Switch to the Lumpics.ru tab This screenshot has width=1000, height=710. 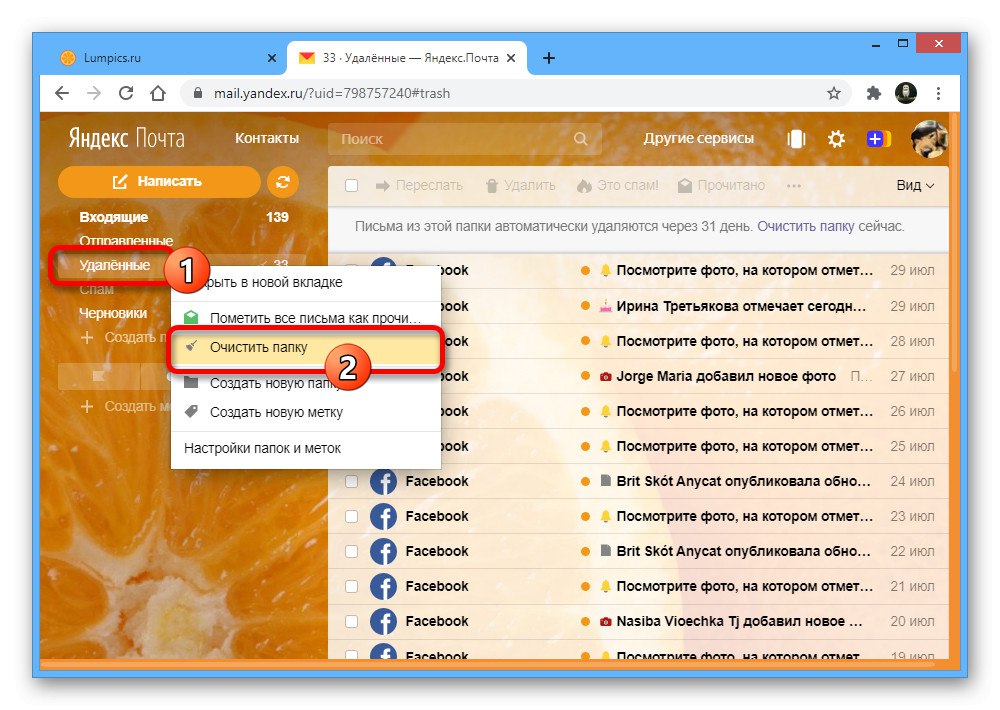[169, 58]
